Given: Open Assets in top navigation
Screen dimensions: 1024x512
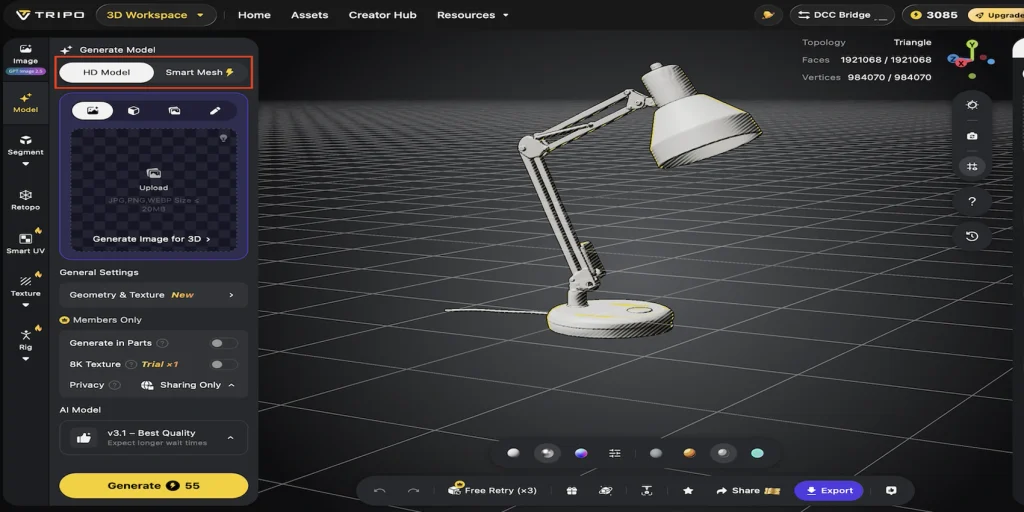Looking at the screenshot, I should [x=310, y=15].
